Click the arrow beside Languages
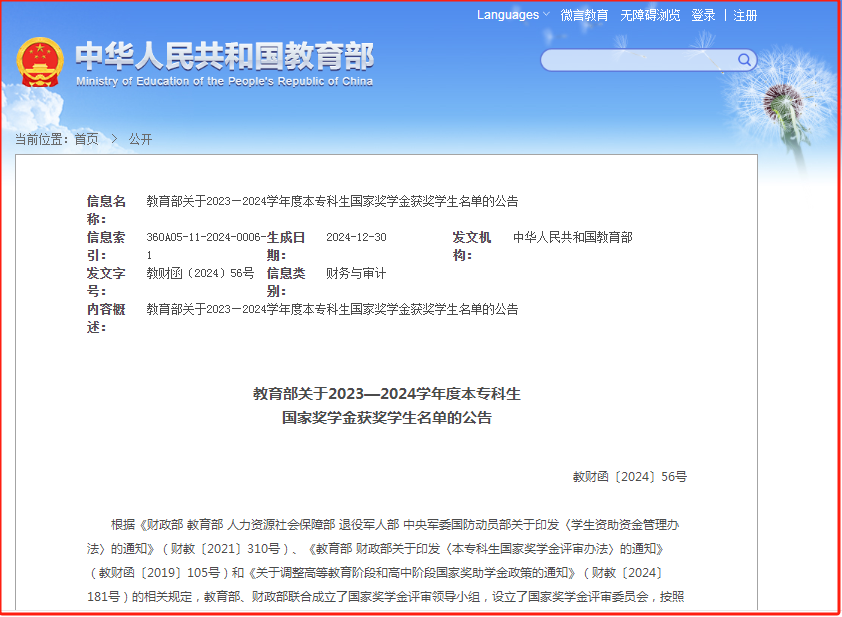Viewport: 842px width, 617px height. tap(546, 15)
